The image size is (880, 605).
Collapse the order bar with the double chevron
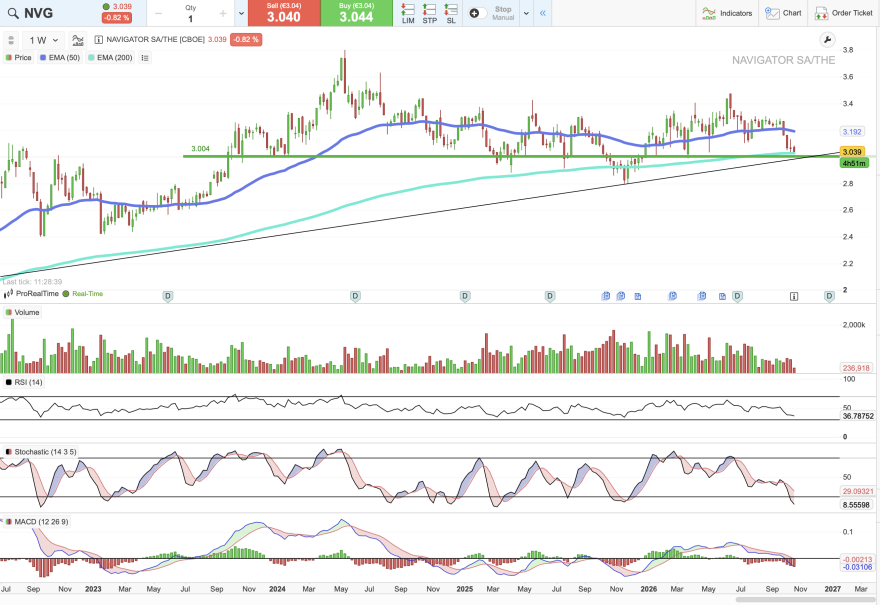[543, 13]
